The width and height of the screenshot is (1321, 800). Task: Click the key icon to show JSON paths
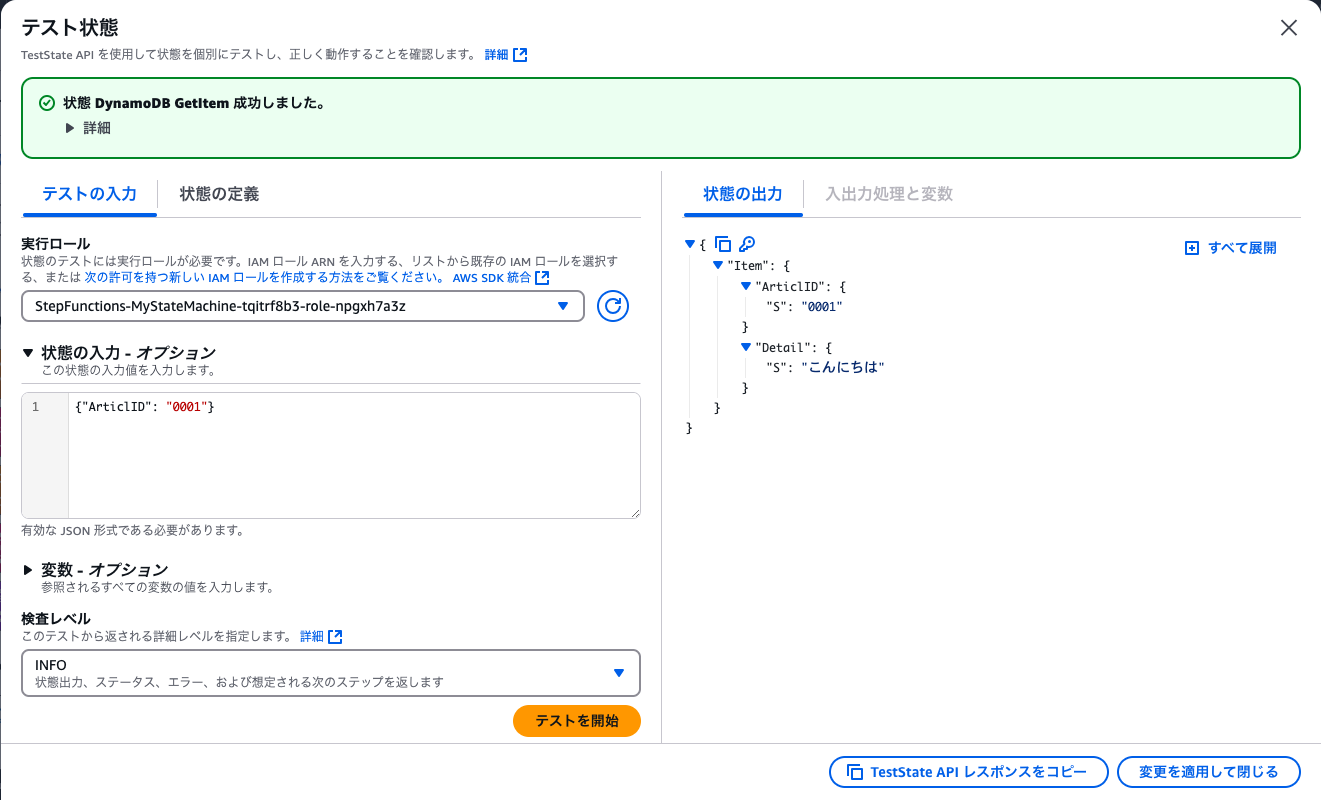[x=746, y=243]
